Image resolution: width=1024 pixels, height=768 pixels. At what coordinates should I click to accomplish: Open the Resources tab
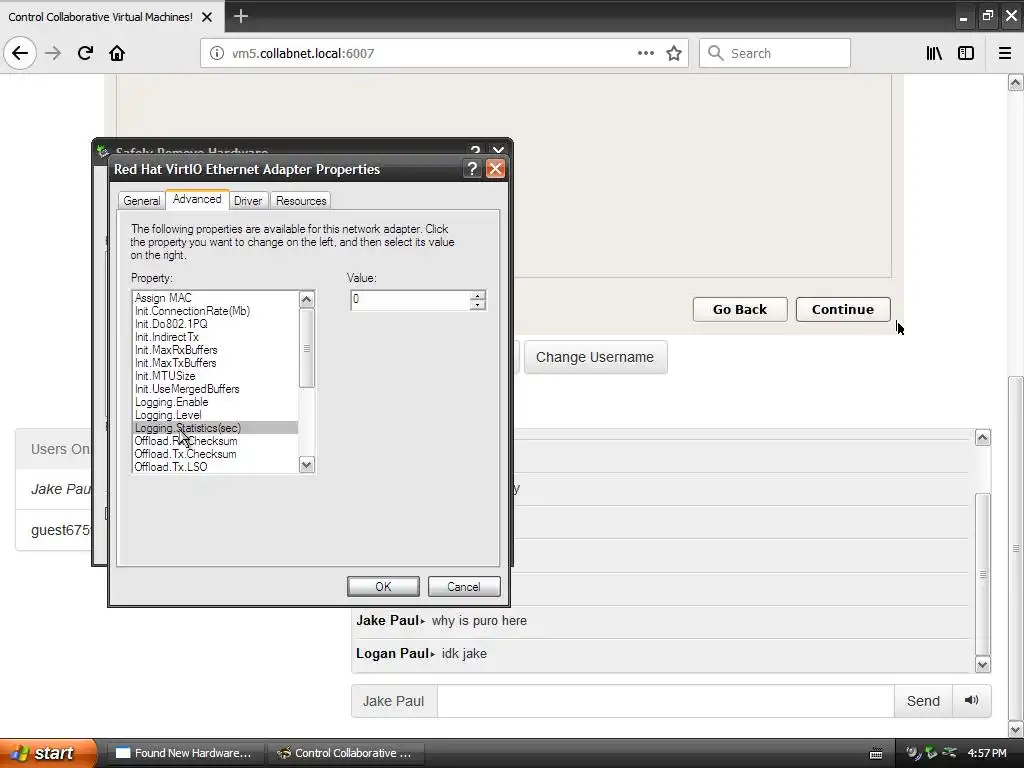(x=301, y=200)
